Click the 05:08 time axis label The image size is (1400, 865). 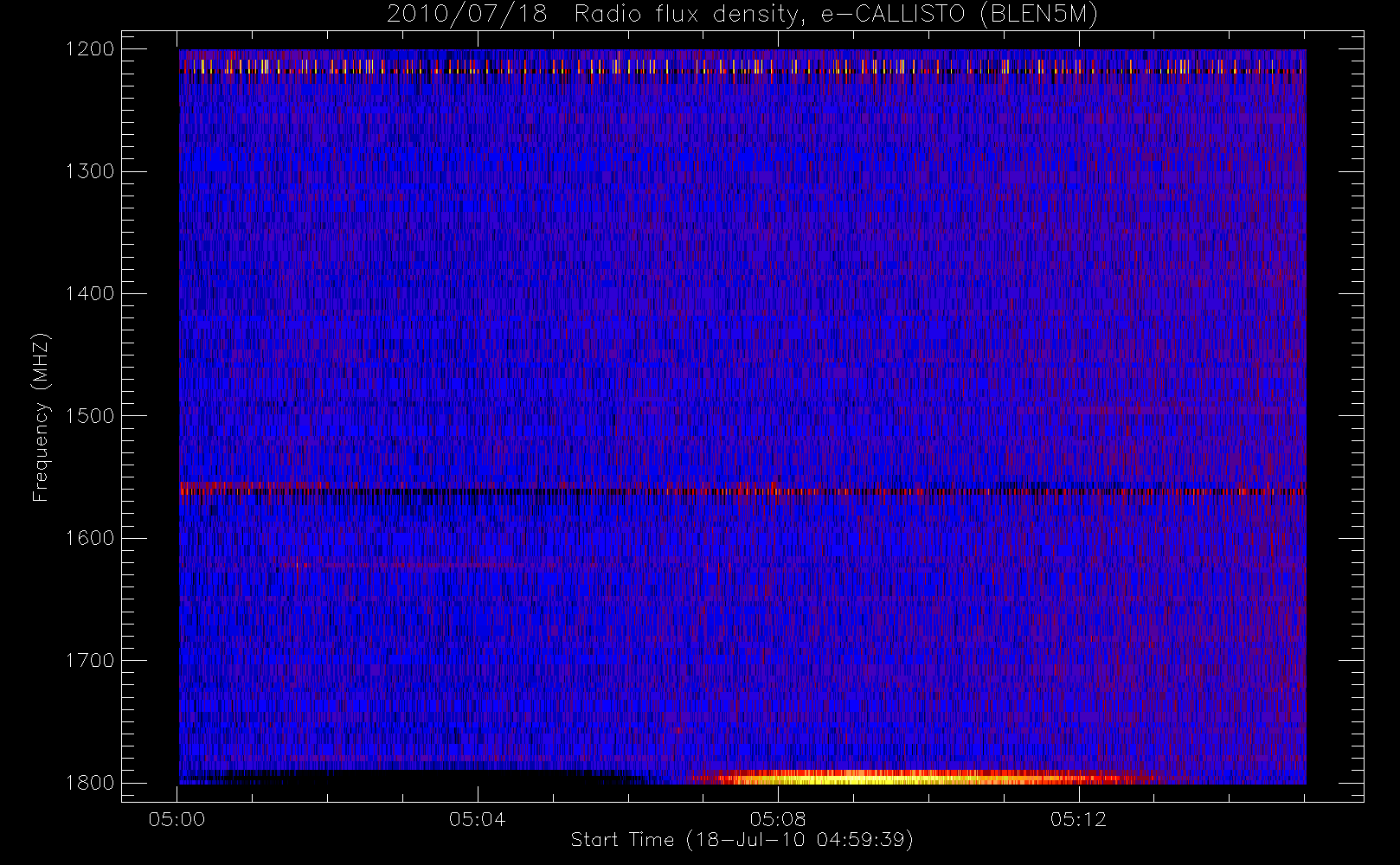coord(778,819)
